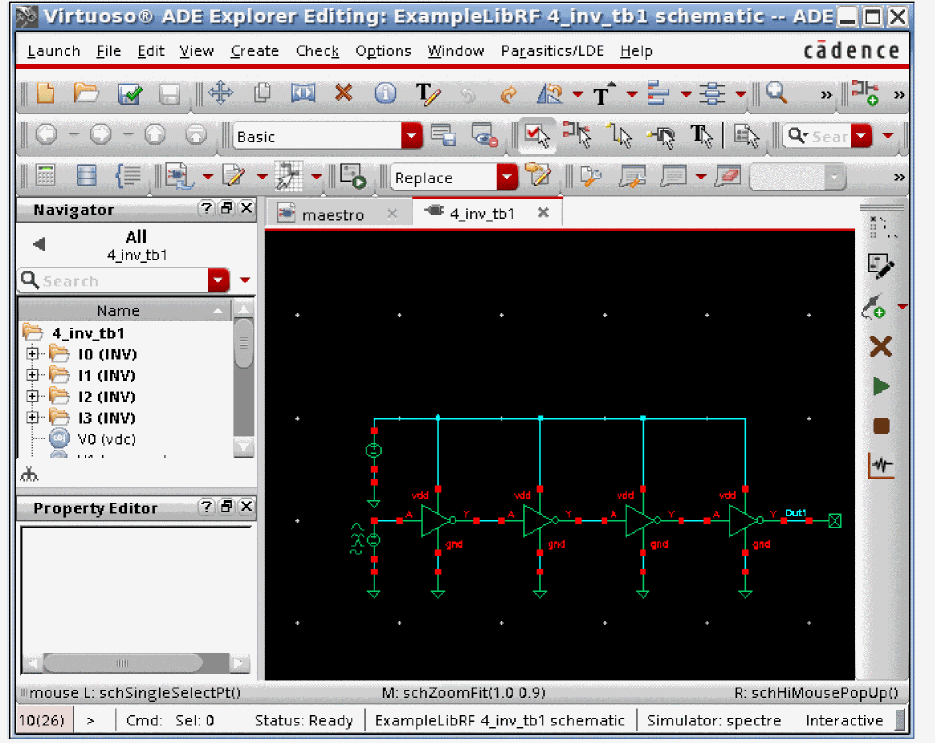Switch to the maestro tab
Image resolution: width=935 pixels, height=743 pixels.
point(334,214)
